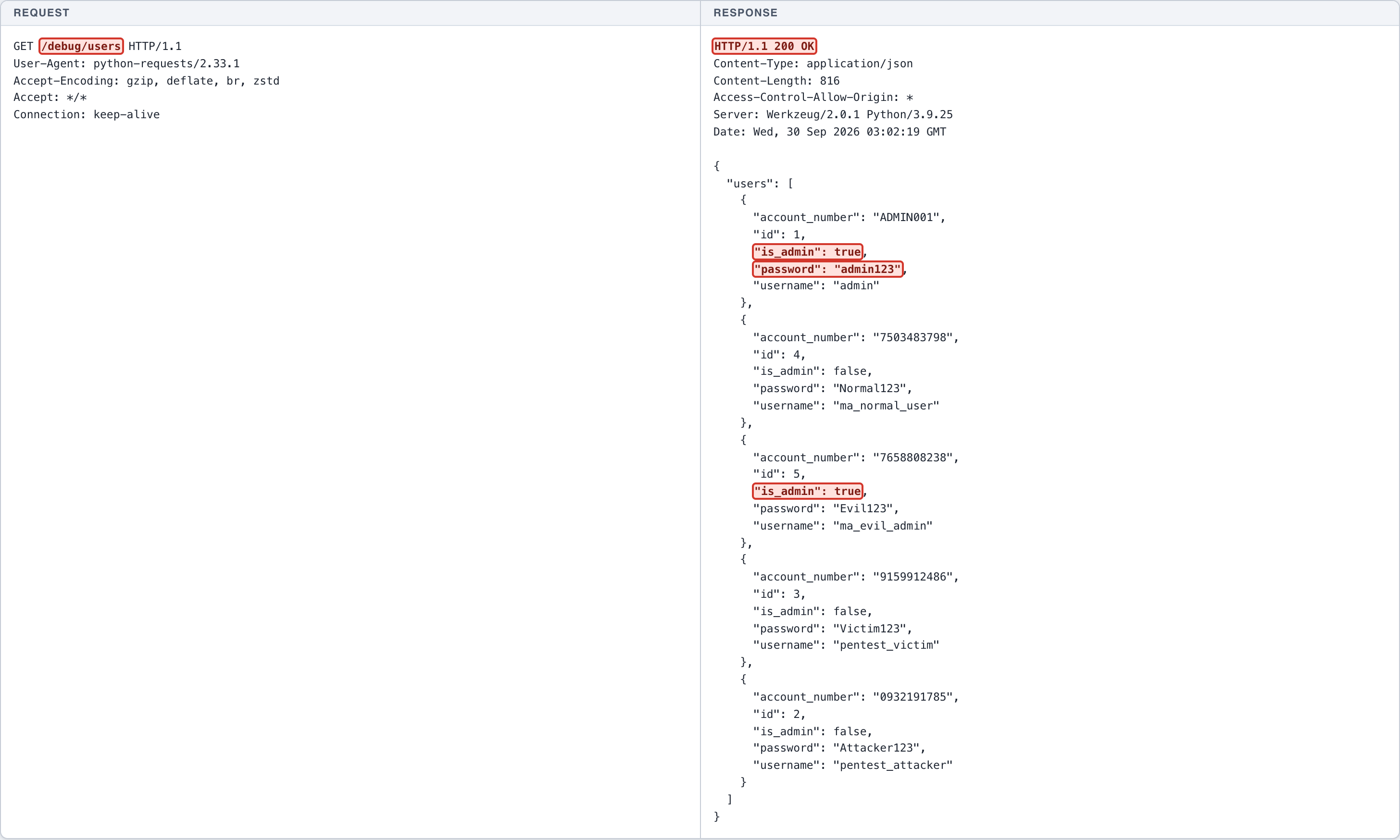Click the account_number "7658808238" line
Viewport: 1400px width, 840px height.
856,457
